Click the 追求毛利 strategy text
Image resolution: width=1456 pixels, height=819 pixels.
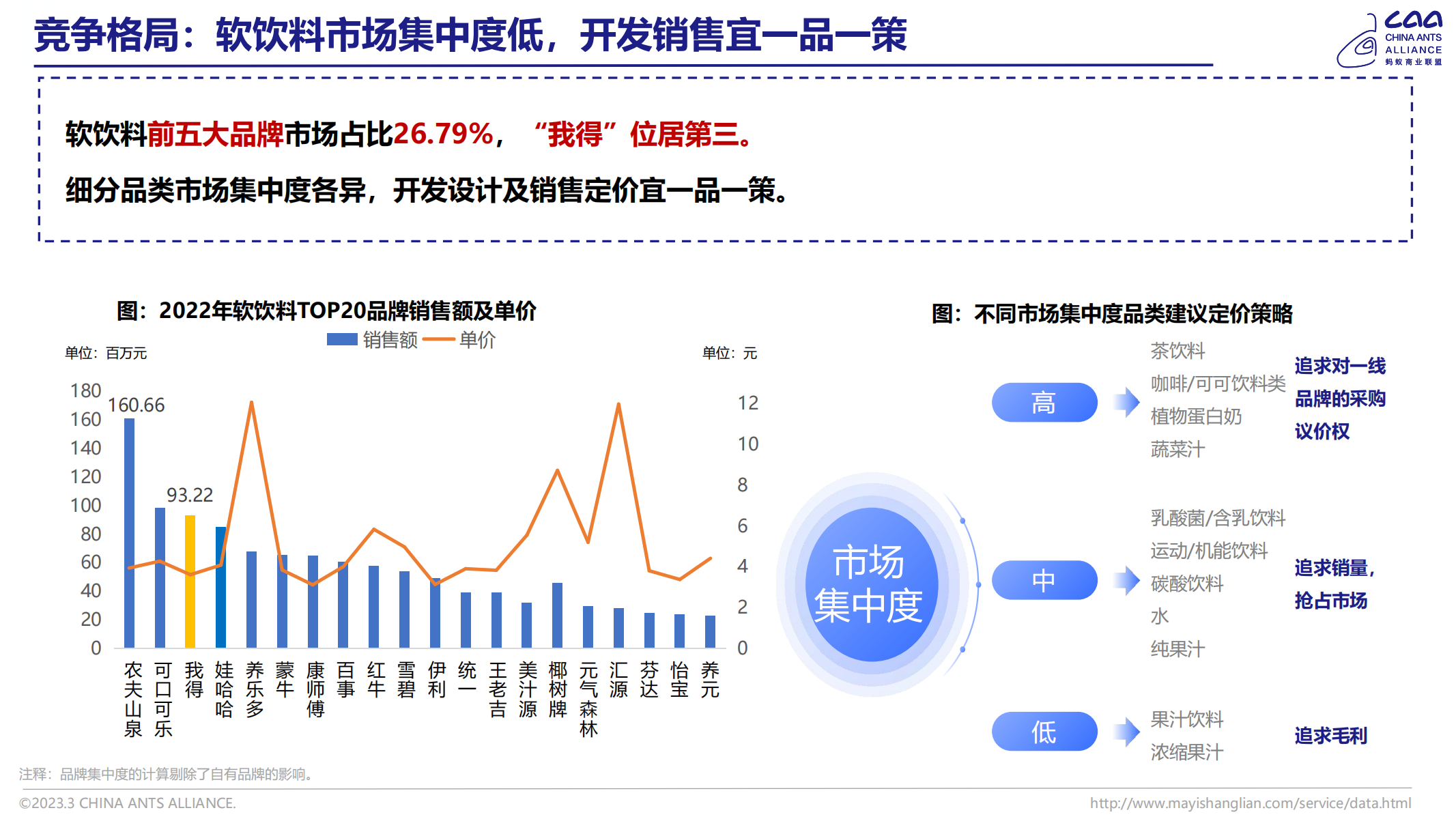click(1330, 736)
